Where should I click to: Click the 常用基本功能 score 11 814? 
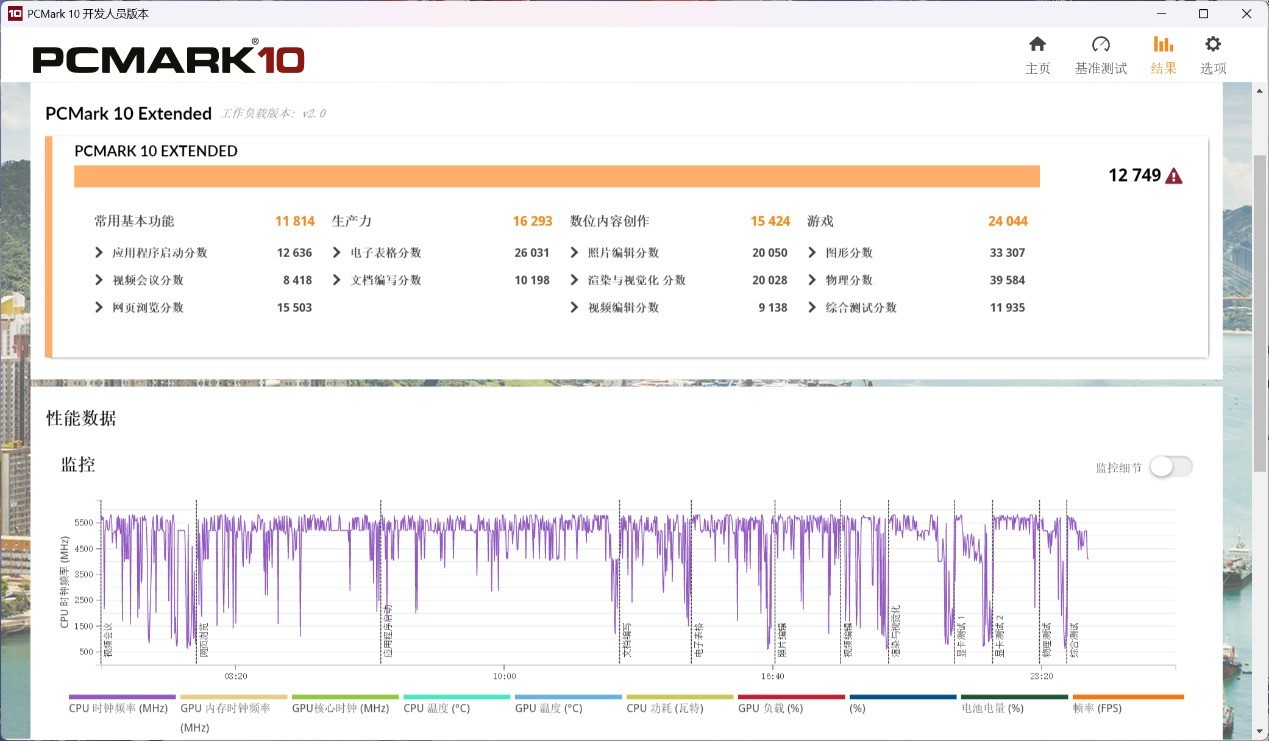tap(295, 221)
